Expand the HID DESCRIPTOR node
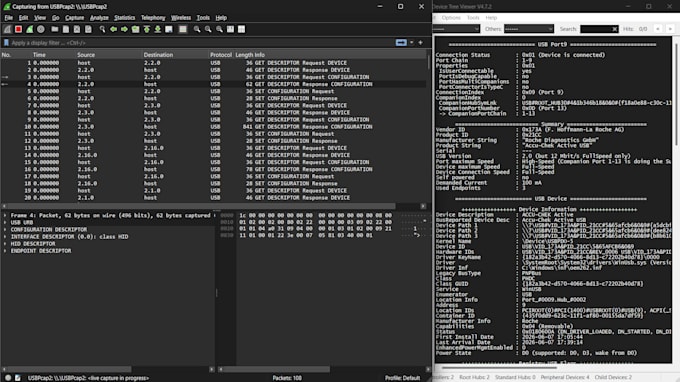680x382 pixels. pyautogui.click(x=5, y=244)
